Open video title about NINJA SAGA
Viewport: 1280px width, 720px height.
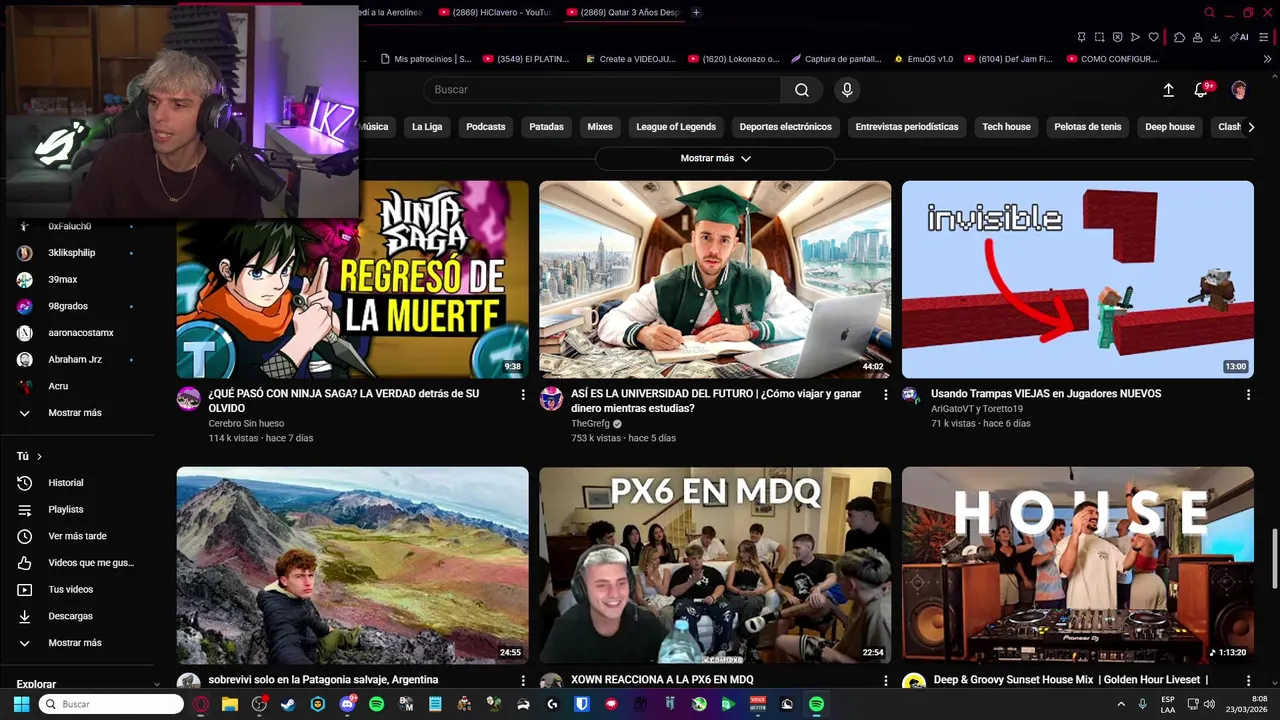344,401
